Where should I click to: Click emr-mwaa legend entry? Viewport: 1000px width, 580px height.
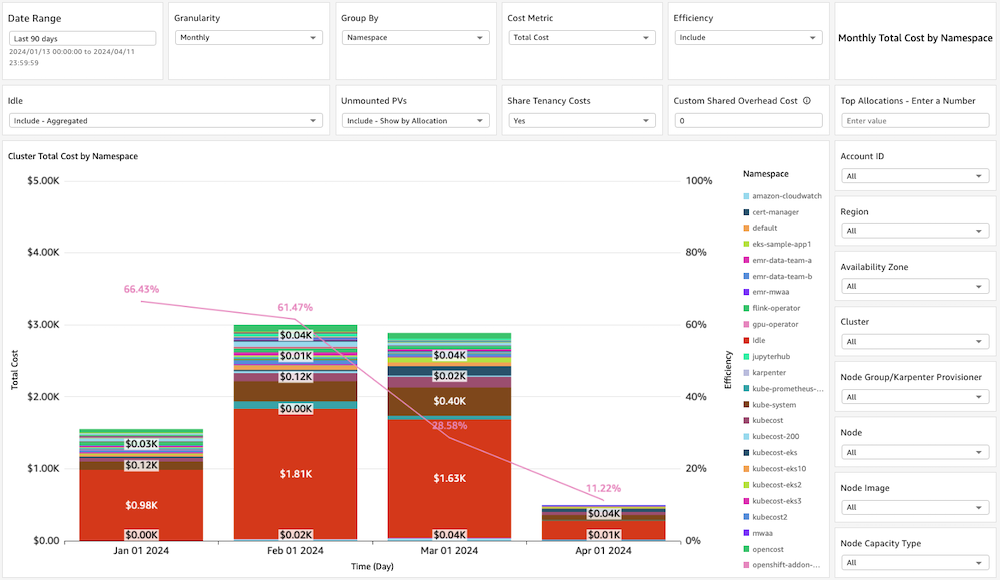(x=766, y=292)
